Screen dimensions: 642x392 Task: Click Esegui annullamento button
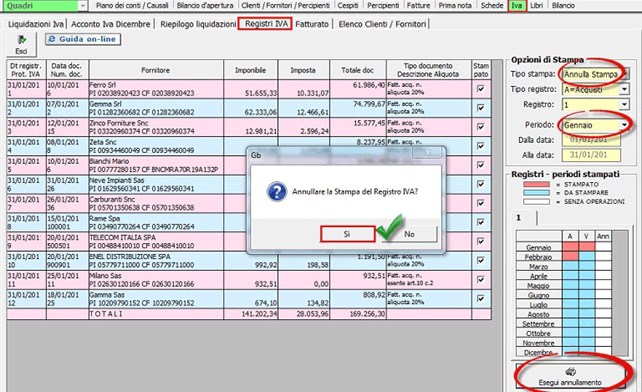[x=570, y=376]
